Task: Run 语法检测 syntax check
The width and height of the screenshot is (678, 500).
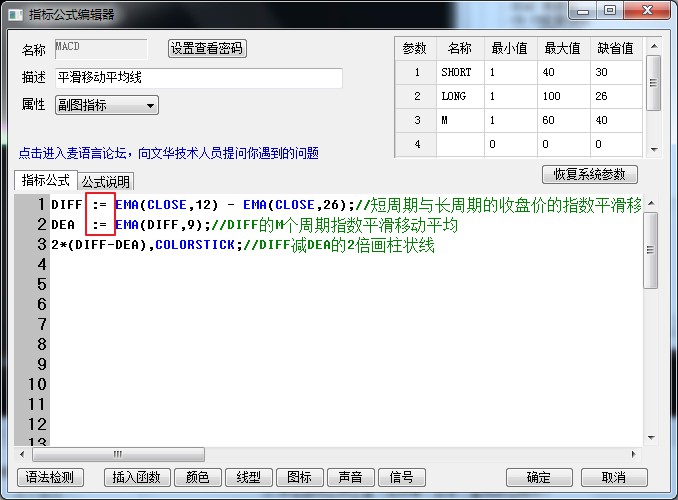Action: 50,477
